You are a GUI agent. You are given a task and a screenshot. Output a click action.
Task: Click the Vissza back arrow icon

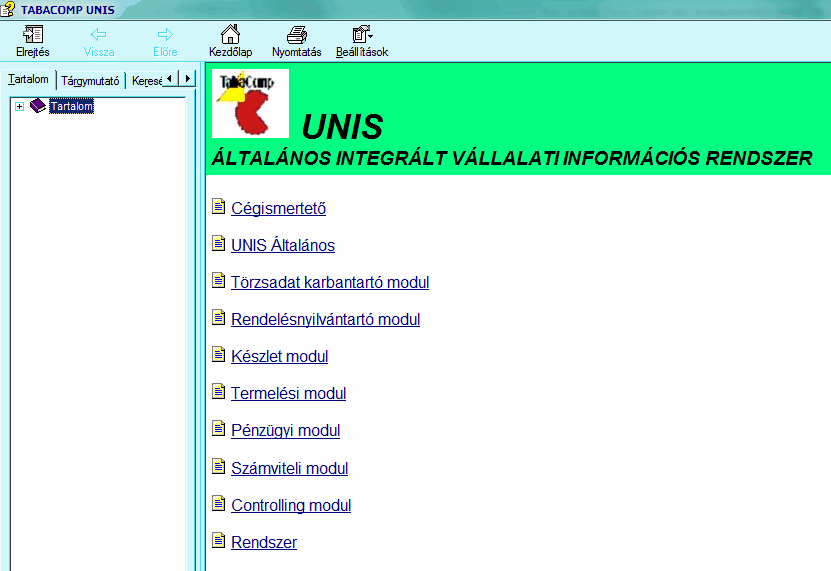[99, 35]
